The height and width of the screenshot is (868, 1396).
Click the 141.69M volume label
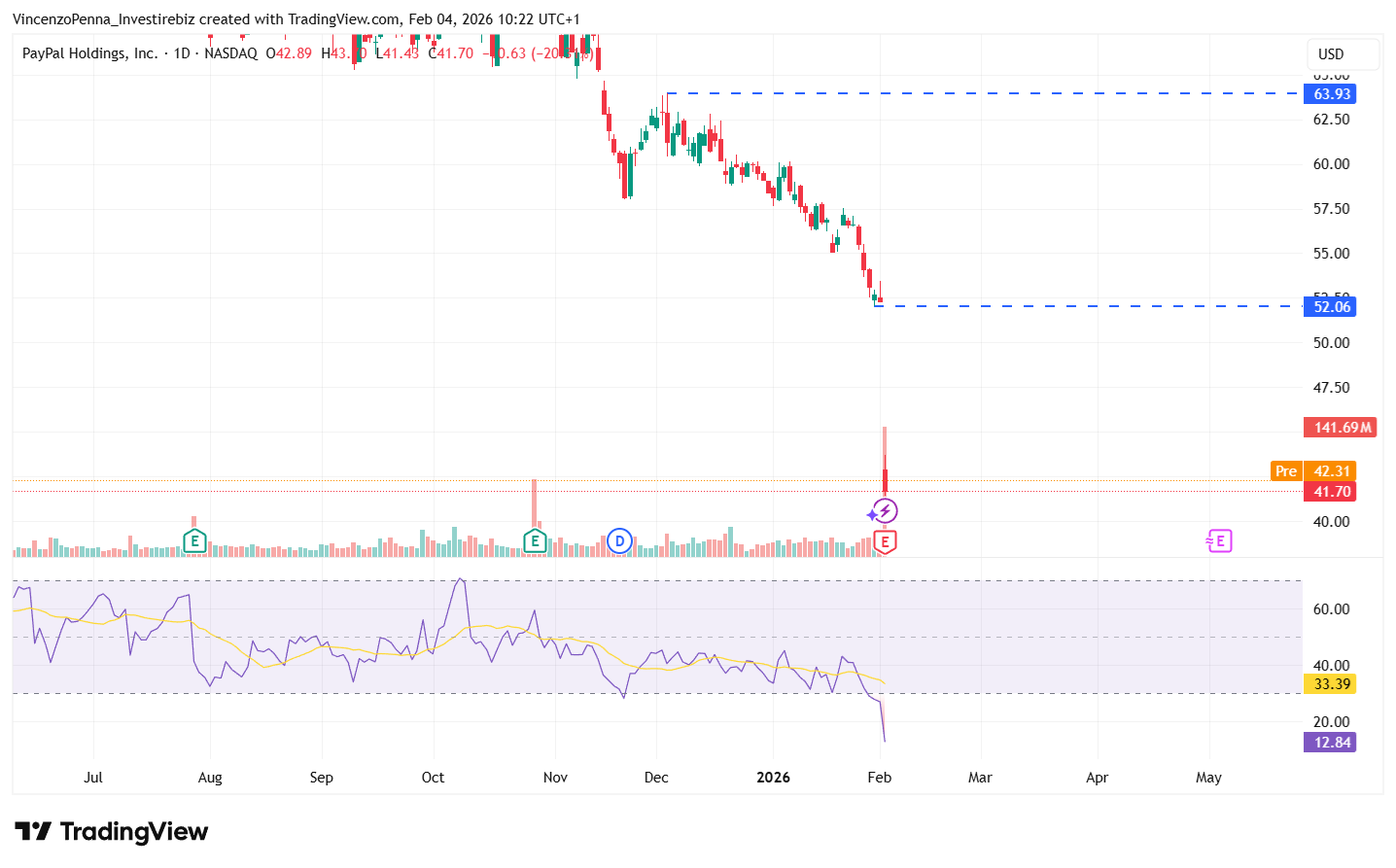(1340, 427)
